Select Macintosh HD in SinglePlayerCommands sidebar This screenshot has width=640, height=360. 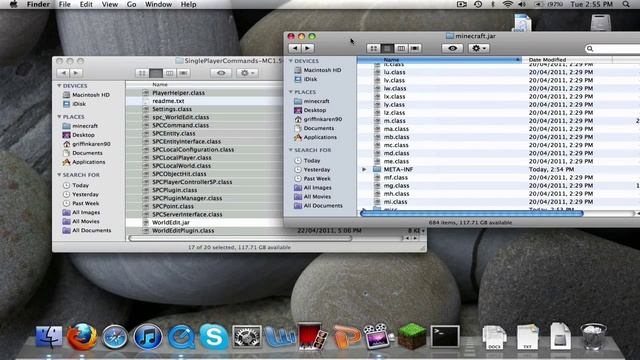tap(91, 95)
